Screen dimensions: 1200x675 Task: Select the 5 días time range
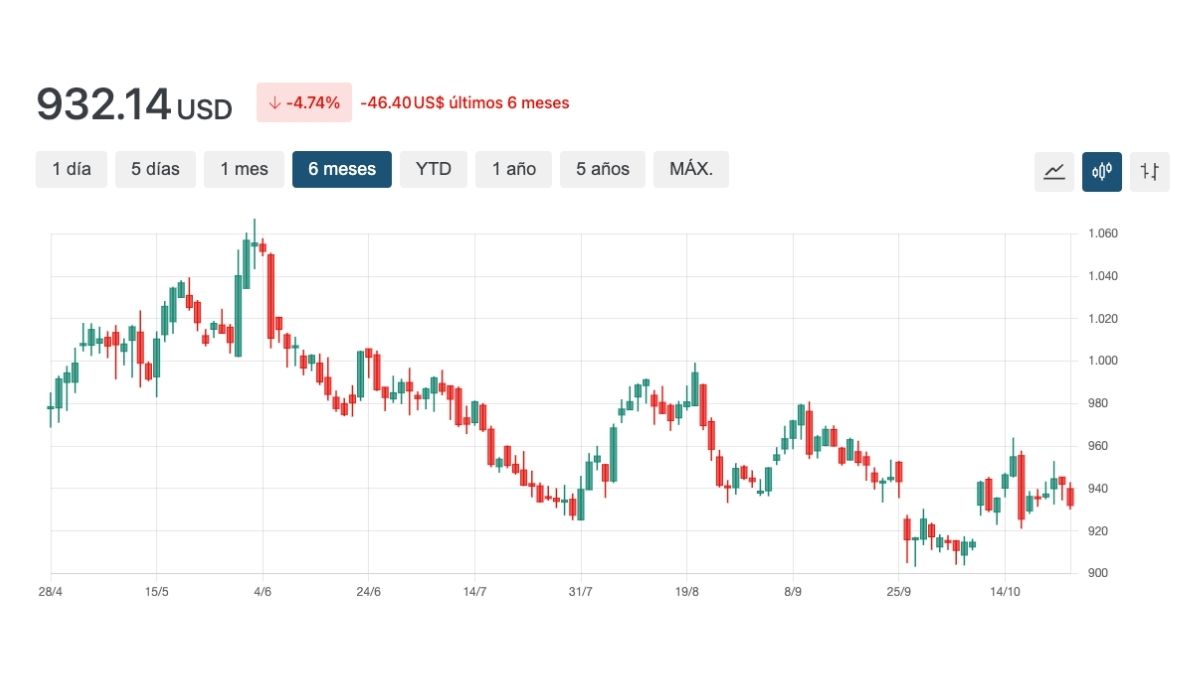coord(155,169)
